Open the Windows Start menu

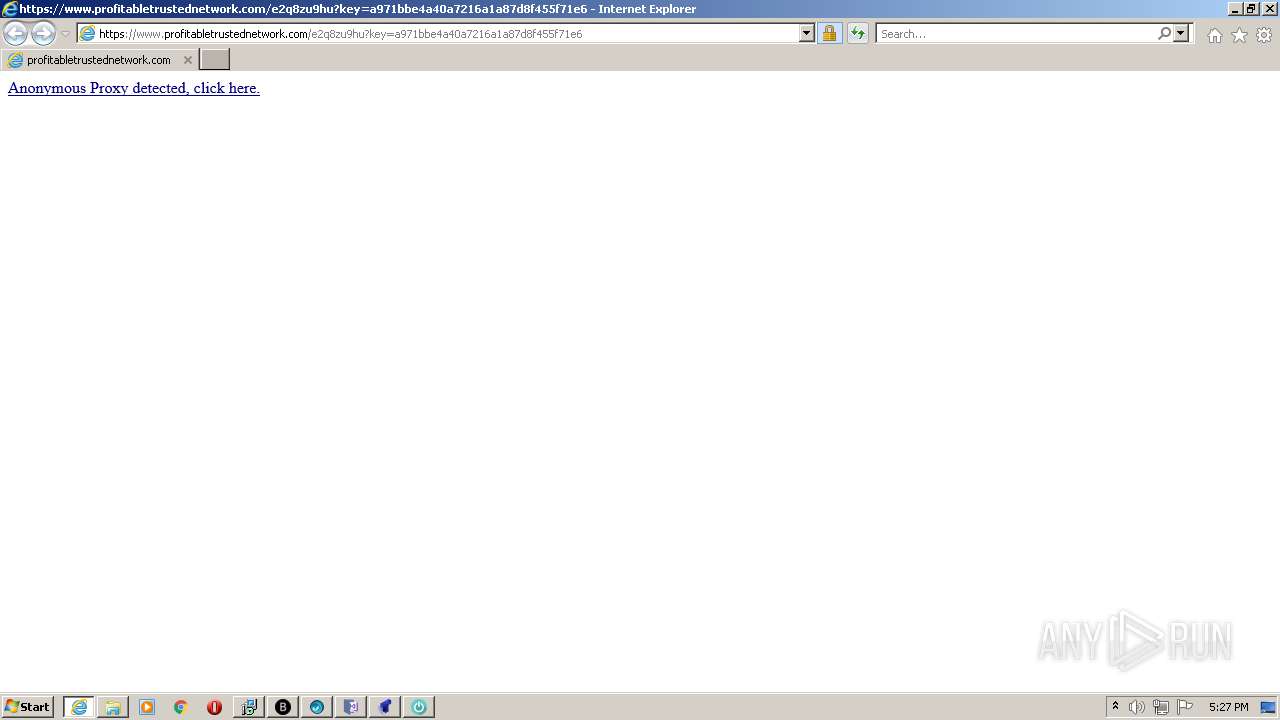point(28,706)
